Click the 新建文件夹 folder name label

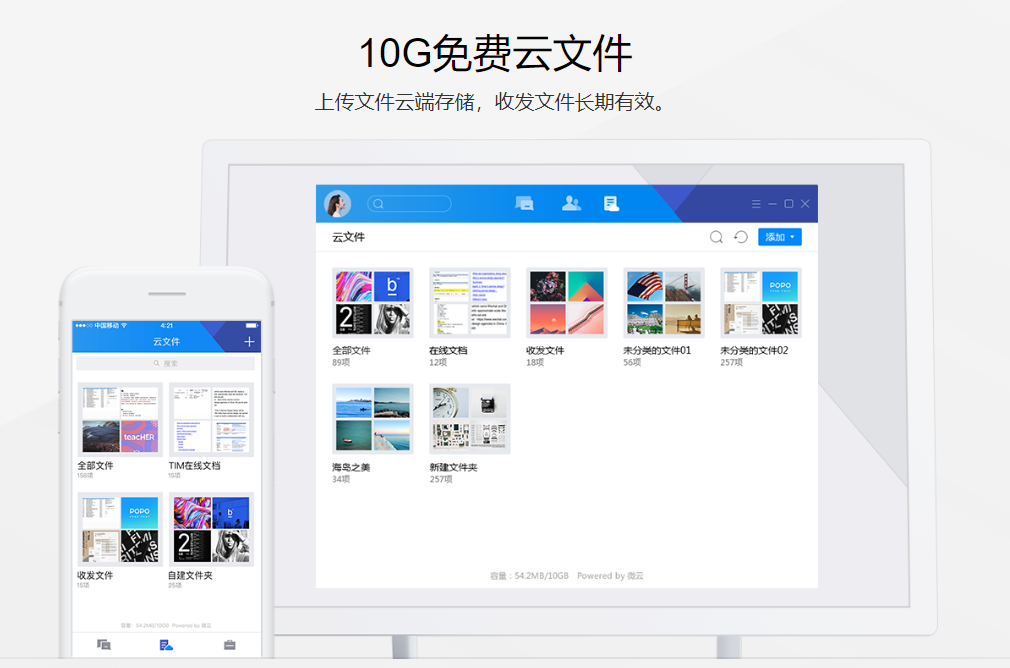[453, 467]
